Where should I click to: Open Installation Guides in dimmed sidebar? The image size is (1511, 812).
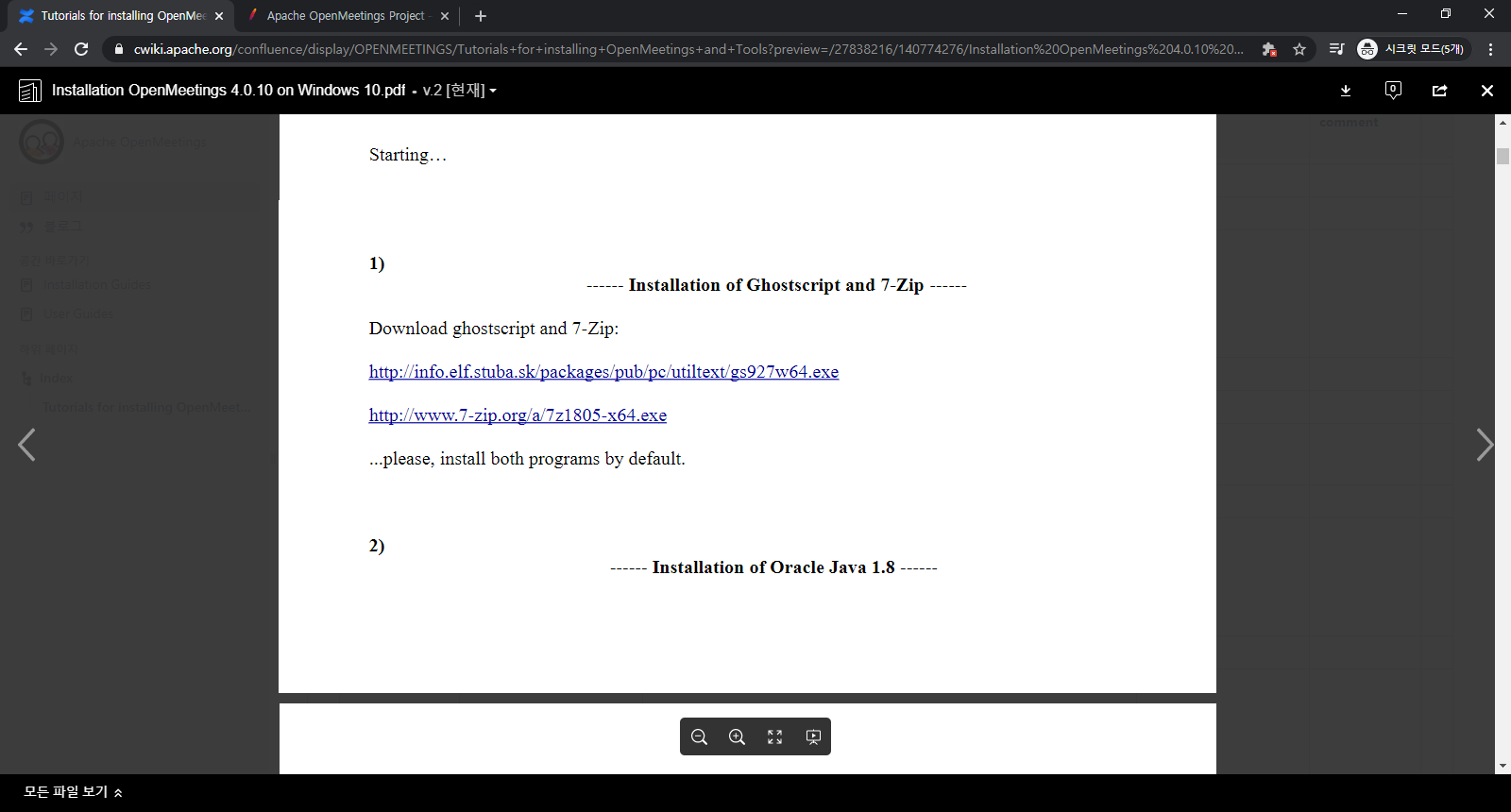[x=96, y=284]
